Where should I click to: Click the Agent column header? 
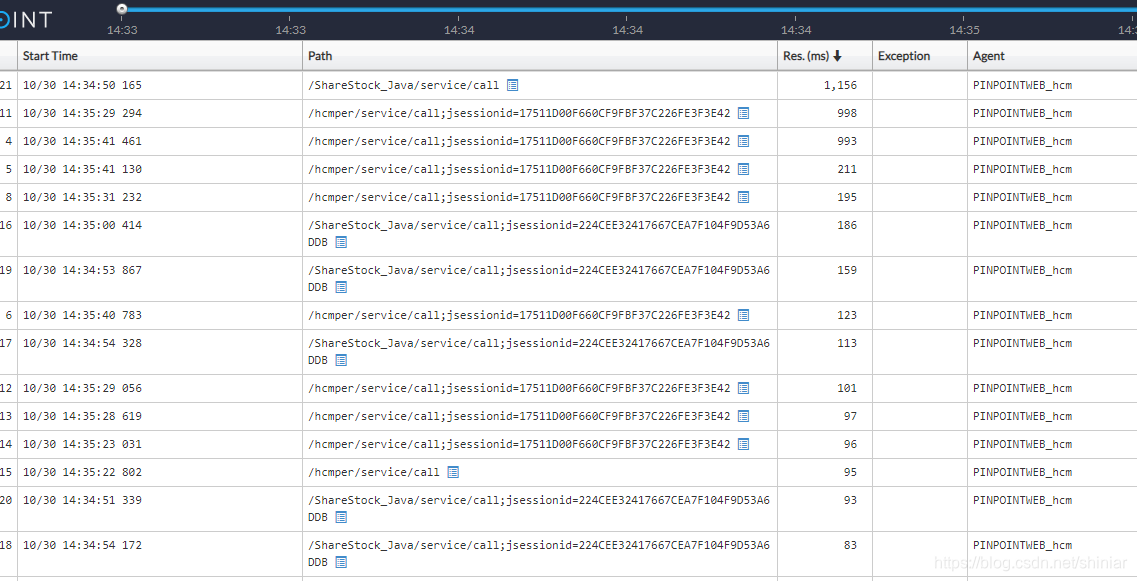tap(991, 55)
